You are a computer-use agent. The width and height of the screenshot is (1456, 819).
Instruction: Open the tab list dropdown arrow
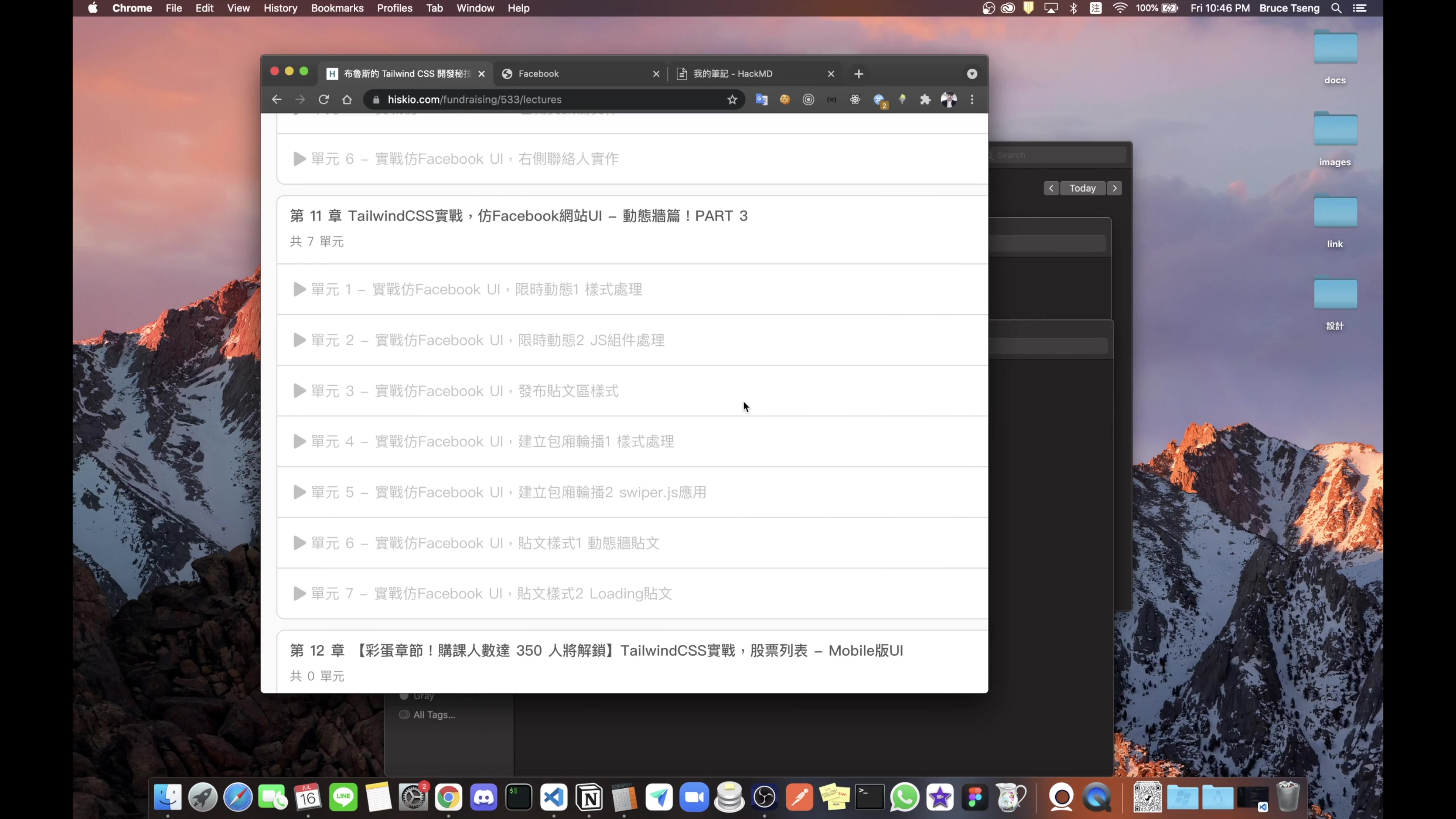coord(971,74)
